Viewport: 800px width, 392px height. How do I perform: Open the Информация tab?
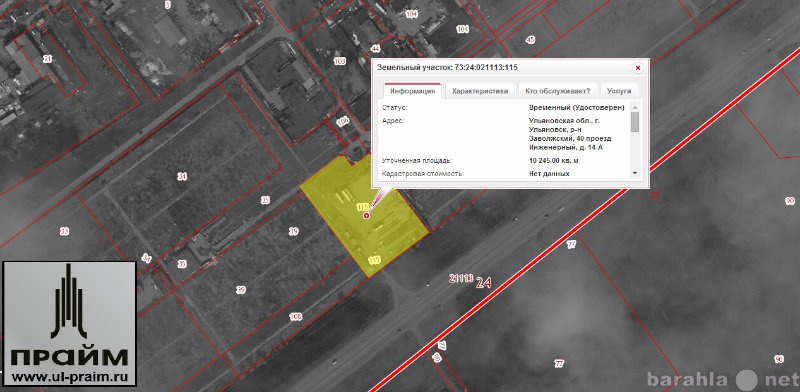pos(412,91)
